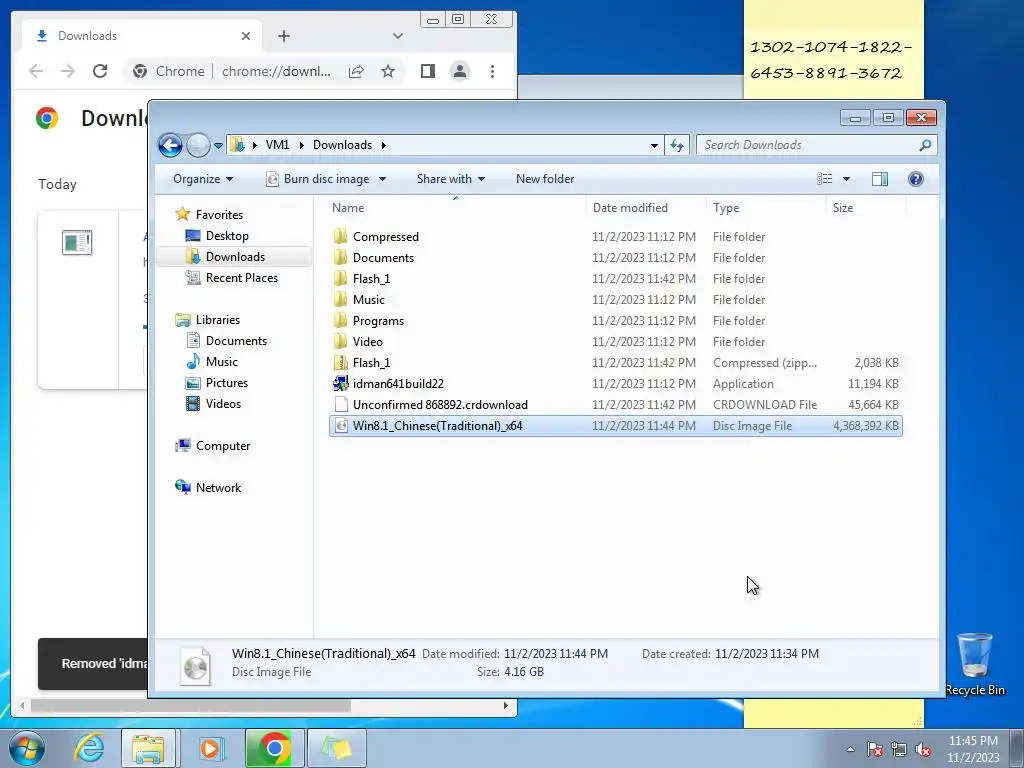Bookmark this Chrome tab

pos(388,71)
